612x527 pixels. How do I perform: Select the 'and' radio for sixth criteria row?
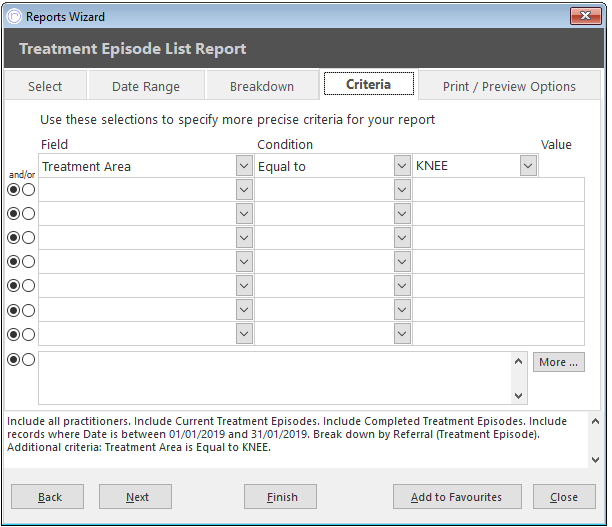point(14,286)
